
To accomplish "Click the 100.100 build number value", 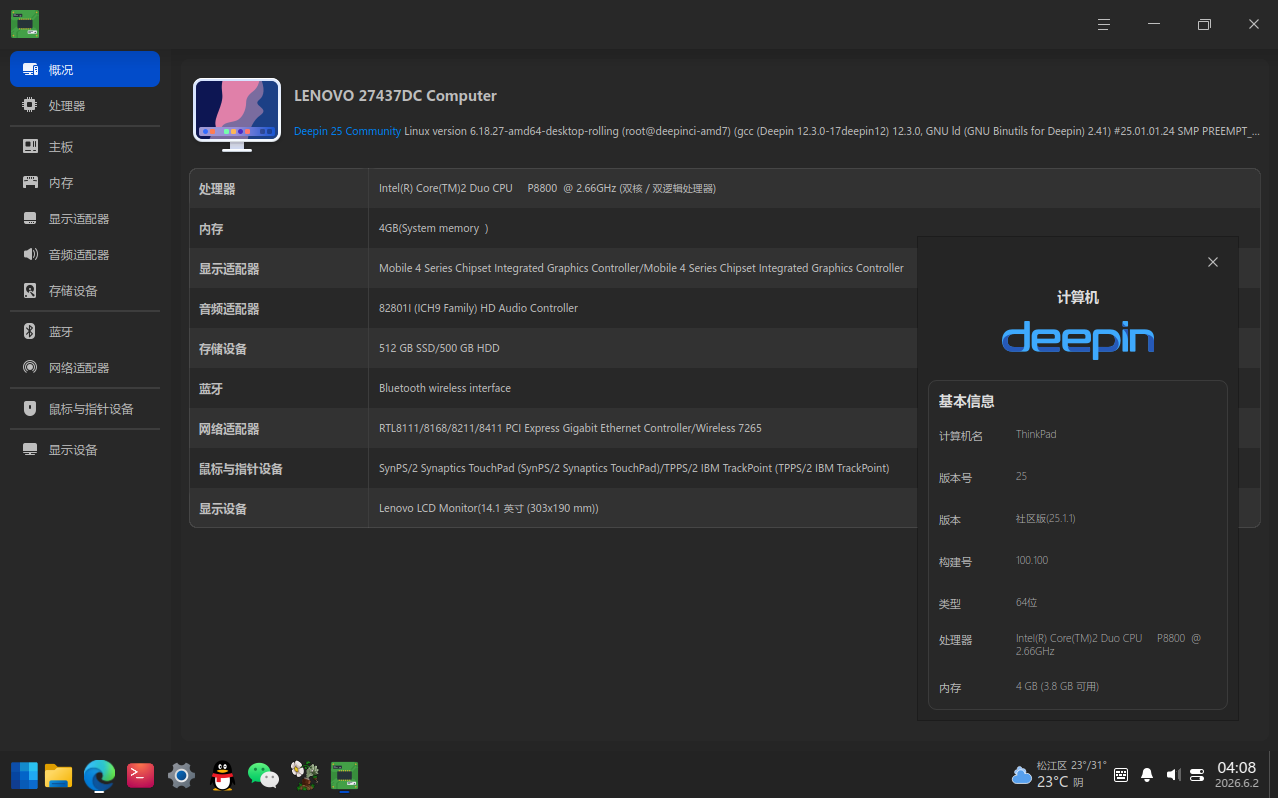I will coord(1032,560).
